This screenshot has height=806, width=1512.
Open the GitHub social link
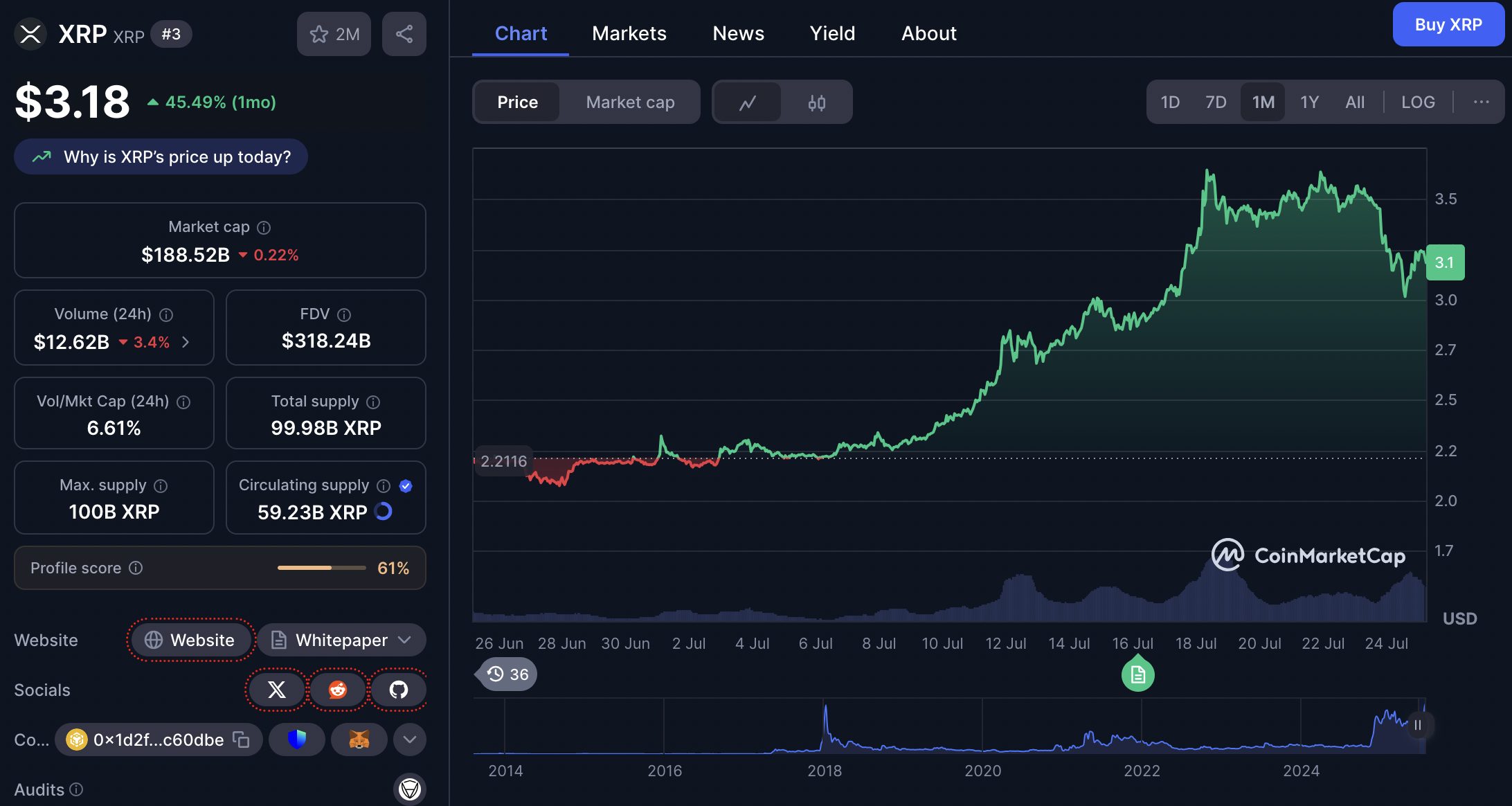click(398, 690)
